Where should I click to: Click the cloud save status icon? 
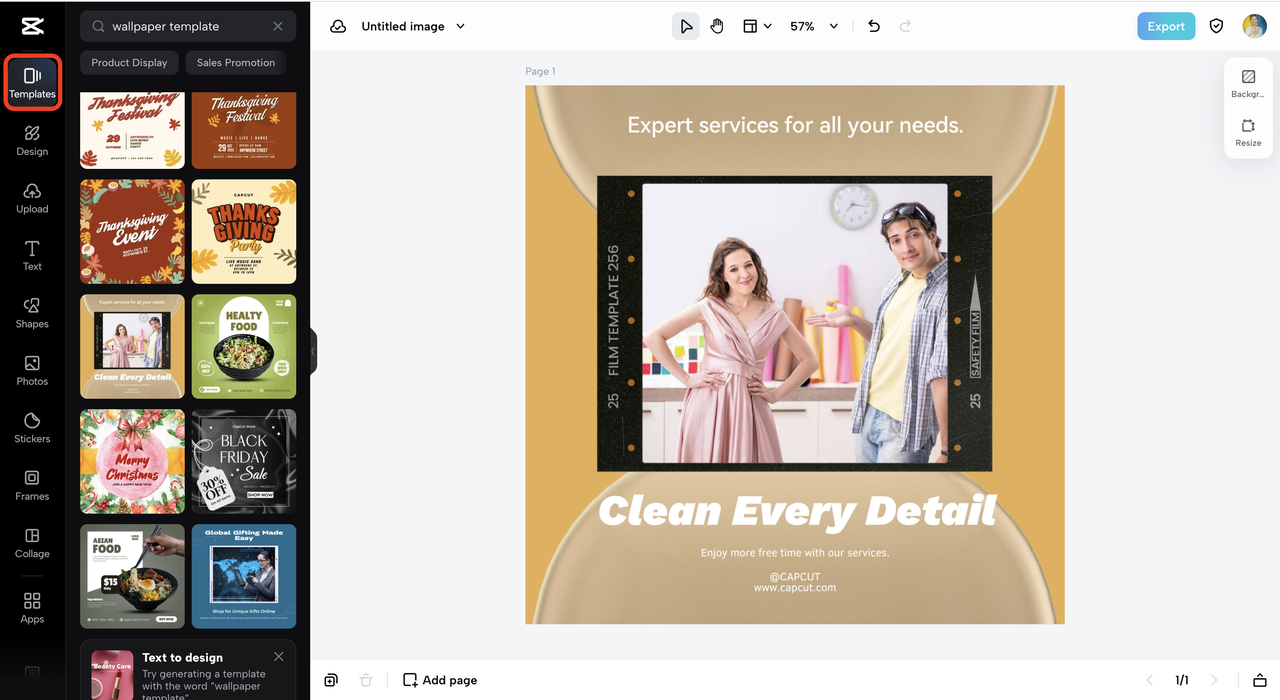(x=338, y=26)
